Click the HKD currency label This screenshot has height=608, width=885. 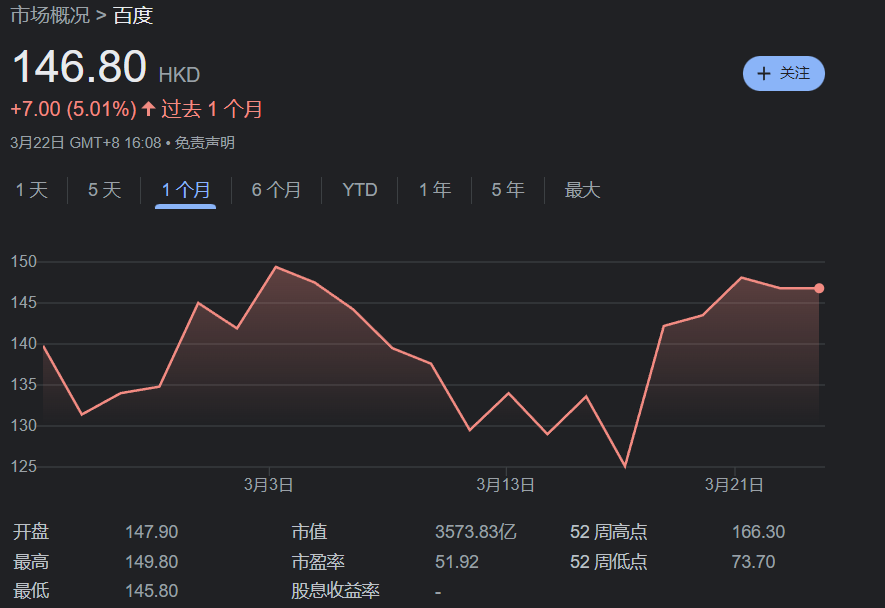click(x=179, y=75)
